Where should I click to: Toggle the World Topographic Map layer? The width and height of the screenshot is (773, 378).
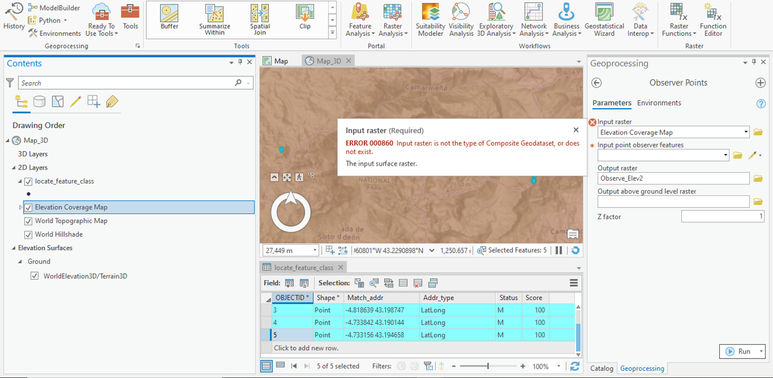[x=29, y=221]
